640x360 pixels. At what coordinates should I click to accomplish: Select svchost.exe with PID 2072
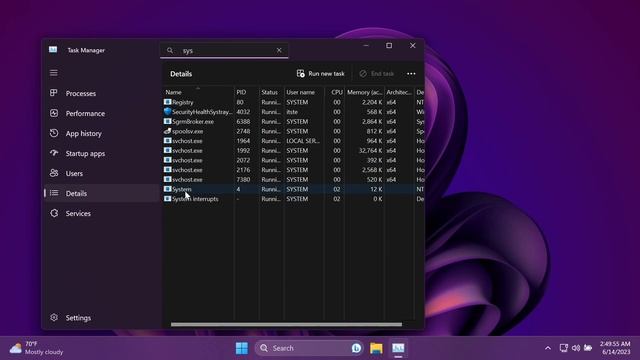[293, 160]
